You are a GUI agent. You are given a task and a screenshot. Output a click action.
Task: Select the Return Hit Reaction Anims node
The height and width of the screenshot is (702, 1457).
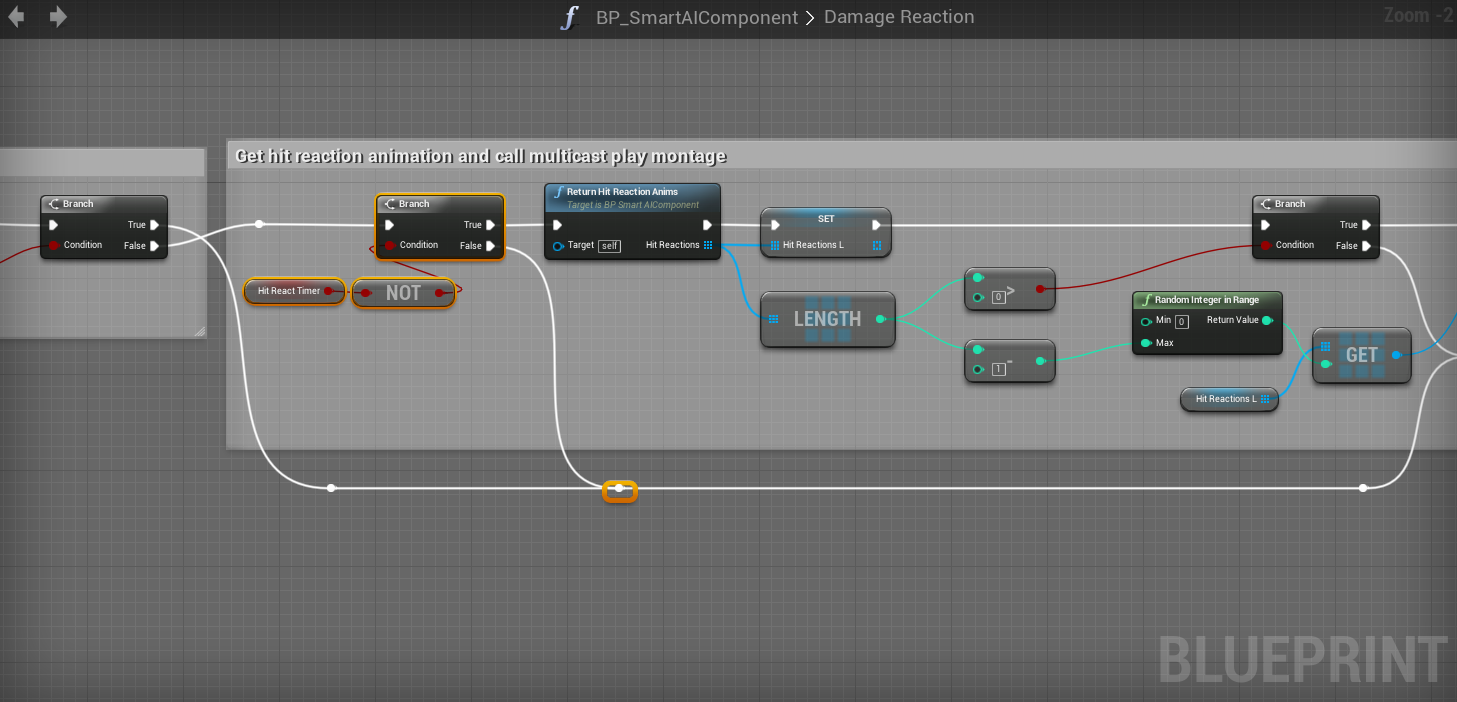pos(631,192)
